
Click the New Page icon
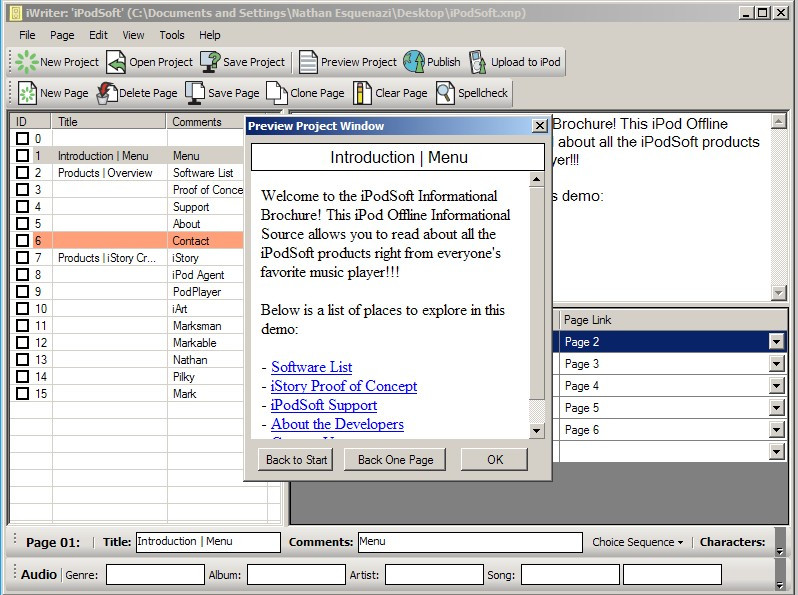pyautogui.click(x=27, y=93)
